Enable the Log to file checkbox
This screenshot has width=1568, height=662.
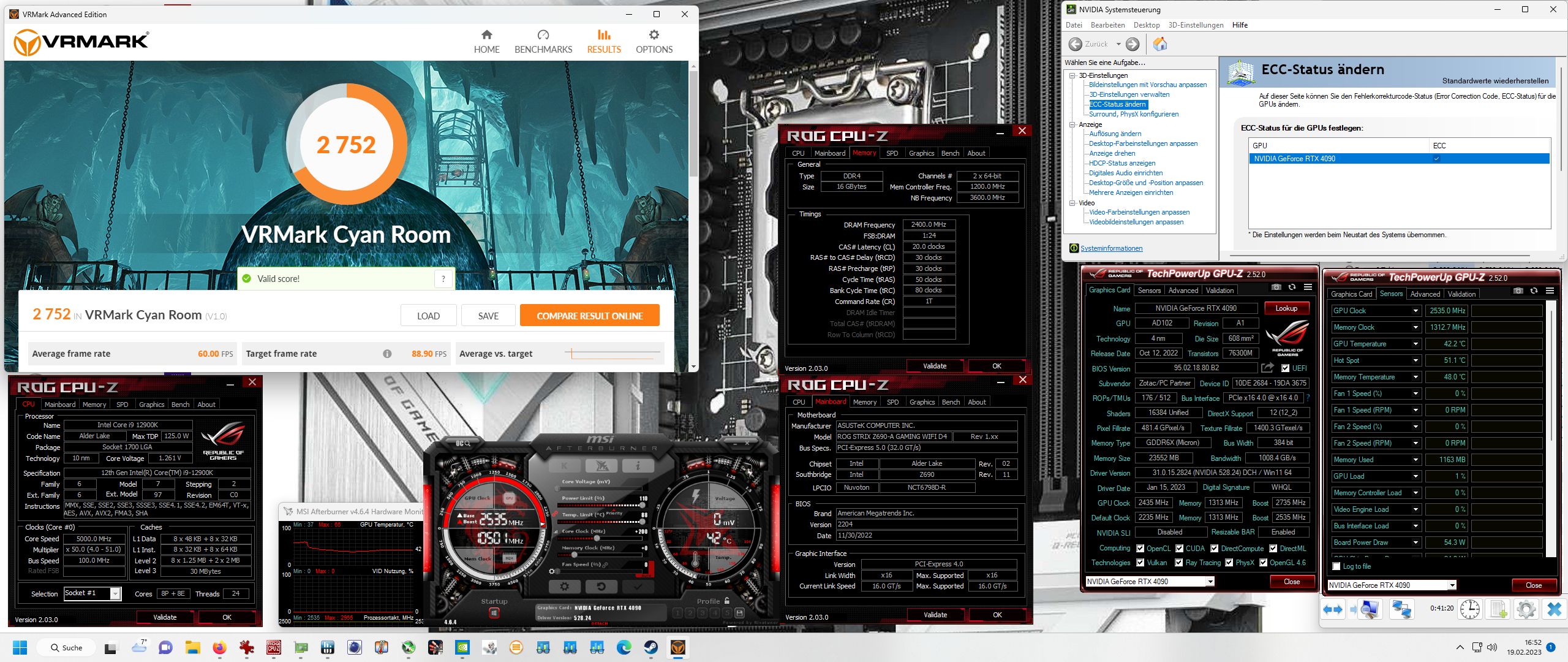(x=1336, y=566)
